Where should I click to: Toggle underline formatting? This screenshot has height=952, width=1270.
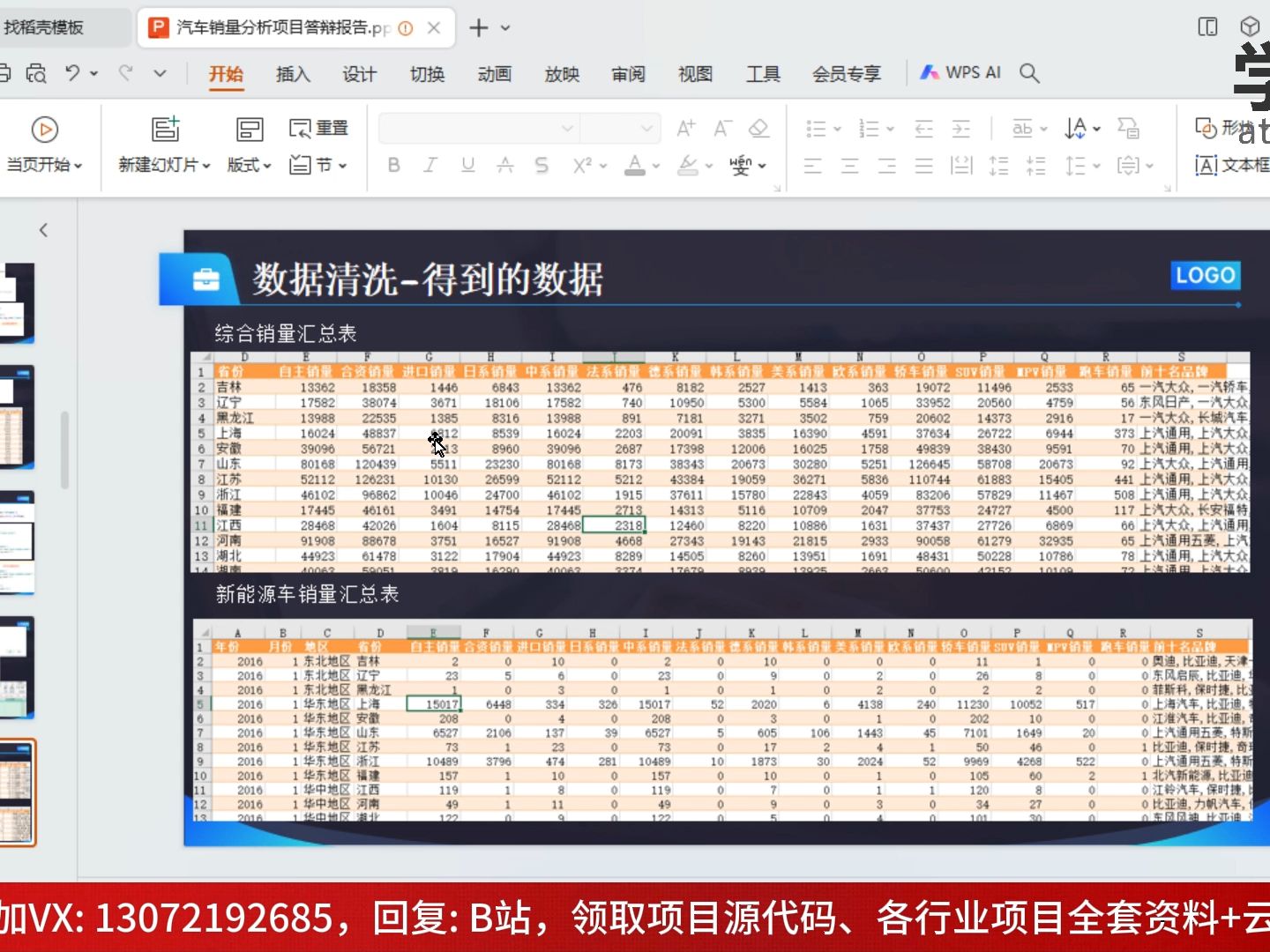[x=467, y=165]
